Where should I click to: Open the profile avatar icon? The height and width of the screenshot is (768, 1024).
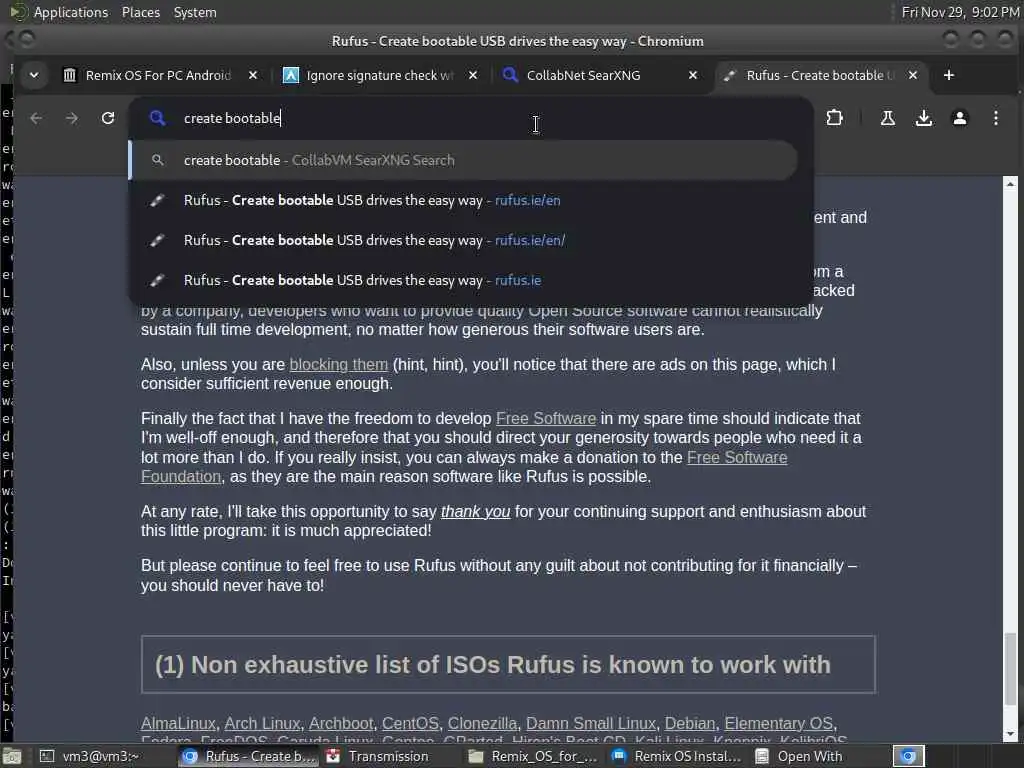[959, 118]
